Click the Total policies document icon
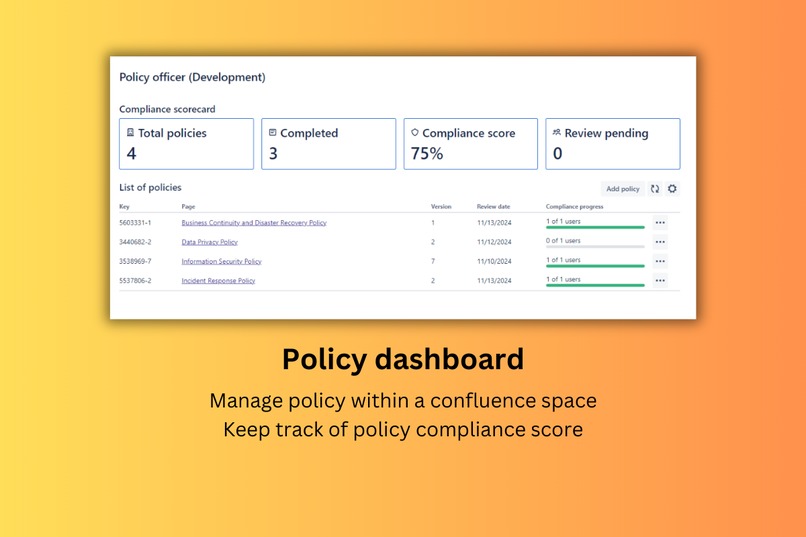 (131, 133)
